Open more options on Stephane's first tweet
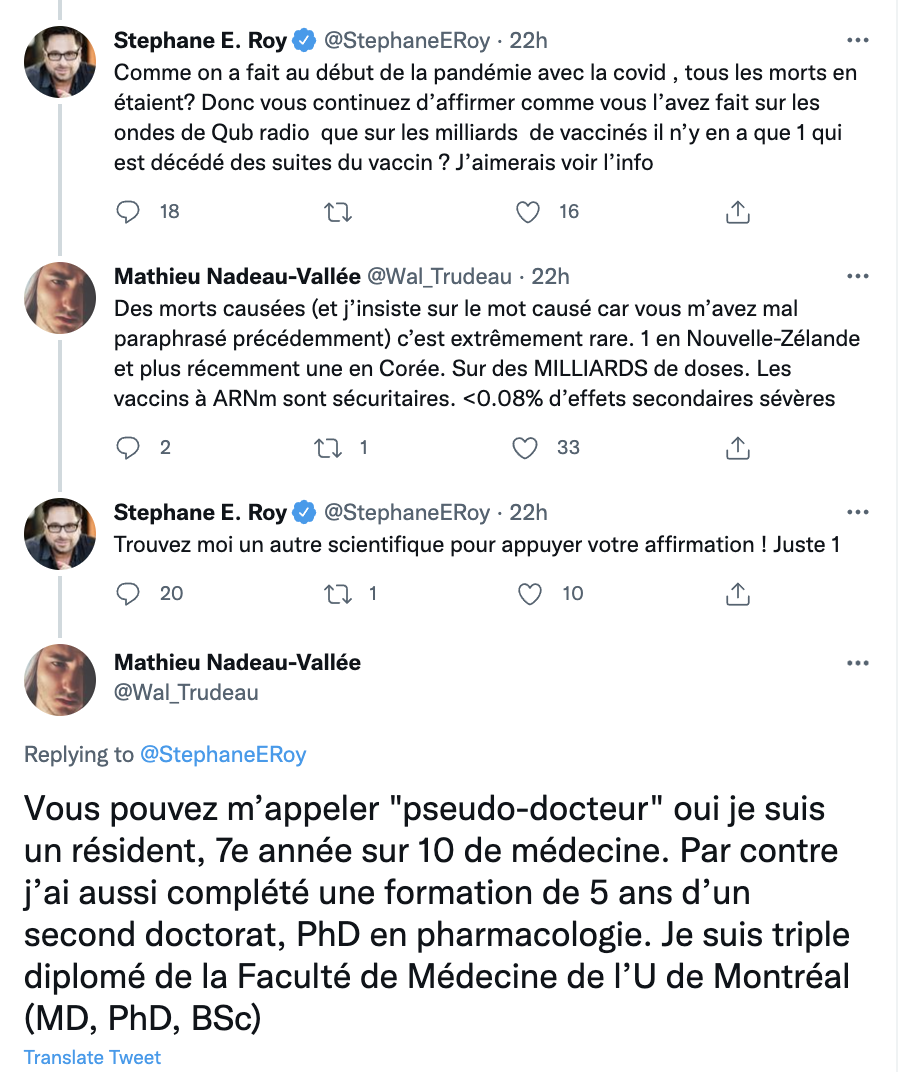902x1072 pixels. click(x=858, y=41)
